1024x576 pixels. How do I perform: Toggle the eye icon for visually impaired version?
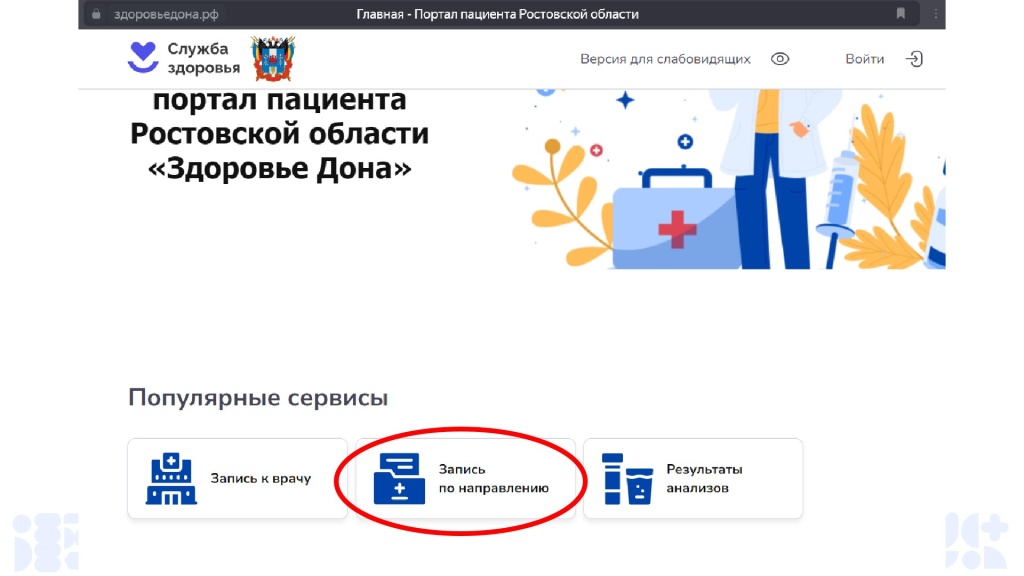tap(780, 59)
